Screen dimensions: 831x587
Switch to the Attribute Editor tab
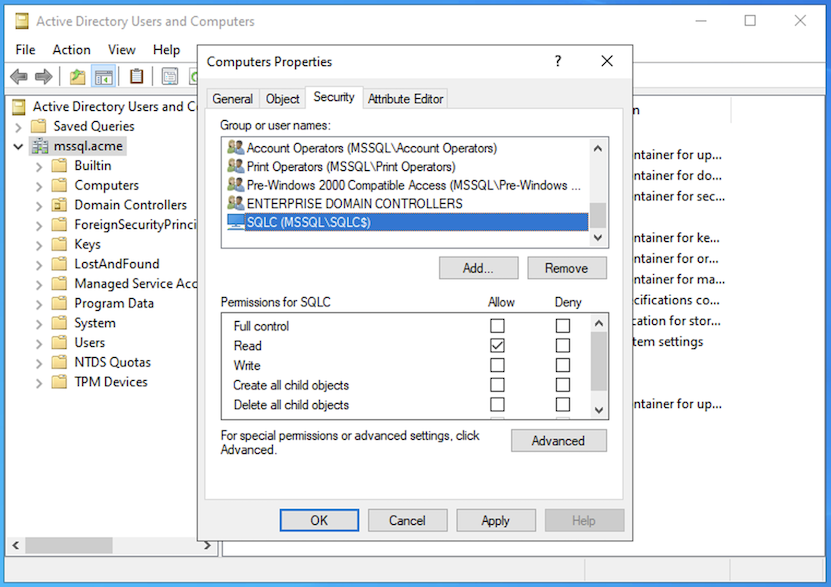(x=405, y=98)
